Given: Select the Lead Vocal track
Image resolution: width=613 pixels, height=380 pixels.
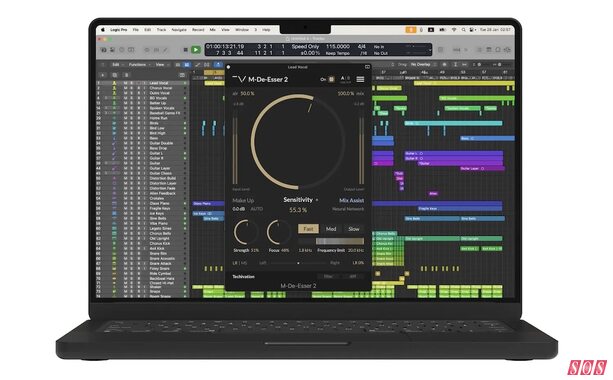Looking at the screenshot, I should click(x=159, y=83).
